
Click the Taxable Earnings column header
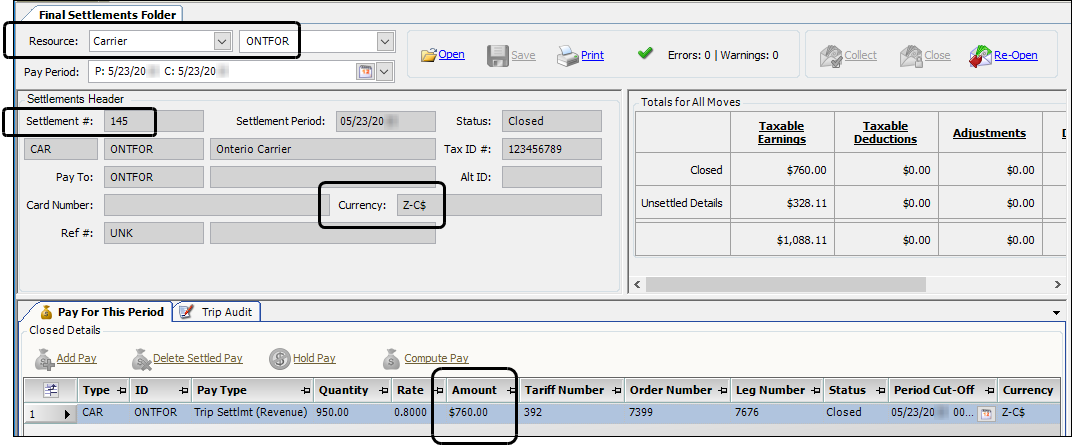click(x=782, y=133)
